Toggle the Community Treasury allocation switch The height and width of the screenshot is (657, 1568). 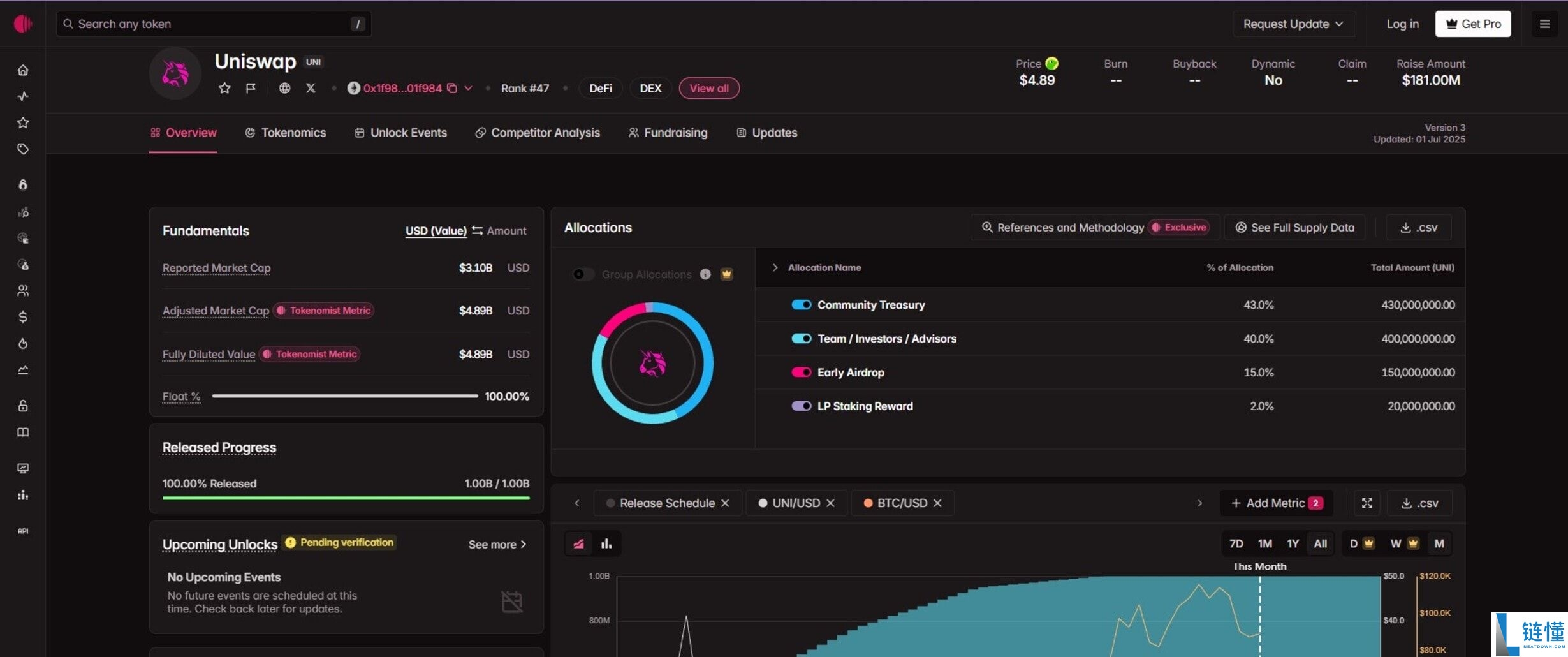[x=802, y=305]
